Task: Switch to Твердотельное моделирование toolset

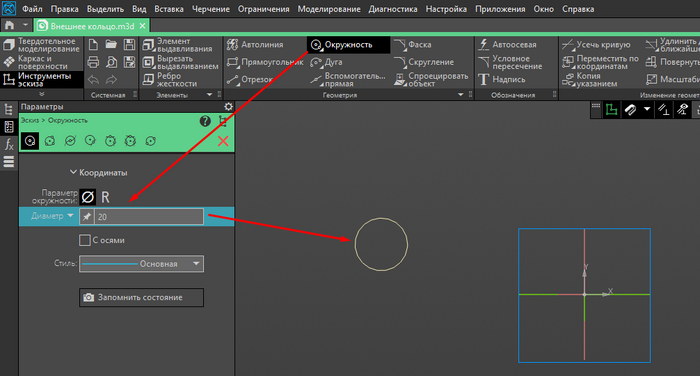Action: click(42, 45)
